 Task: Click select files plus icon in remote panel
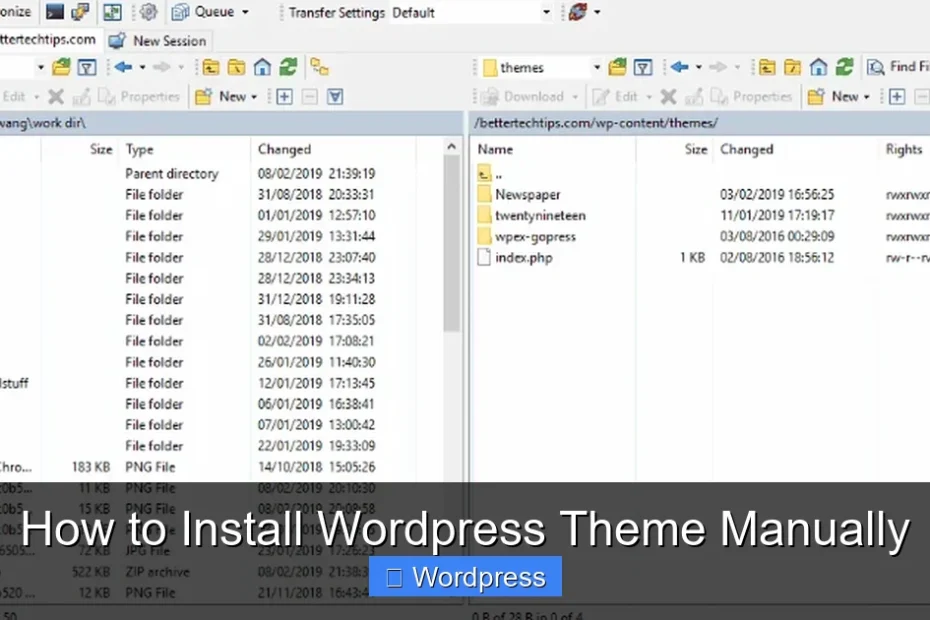click(897, 96)
